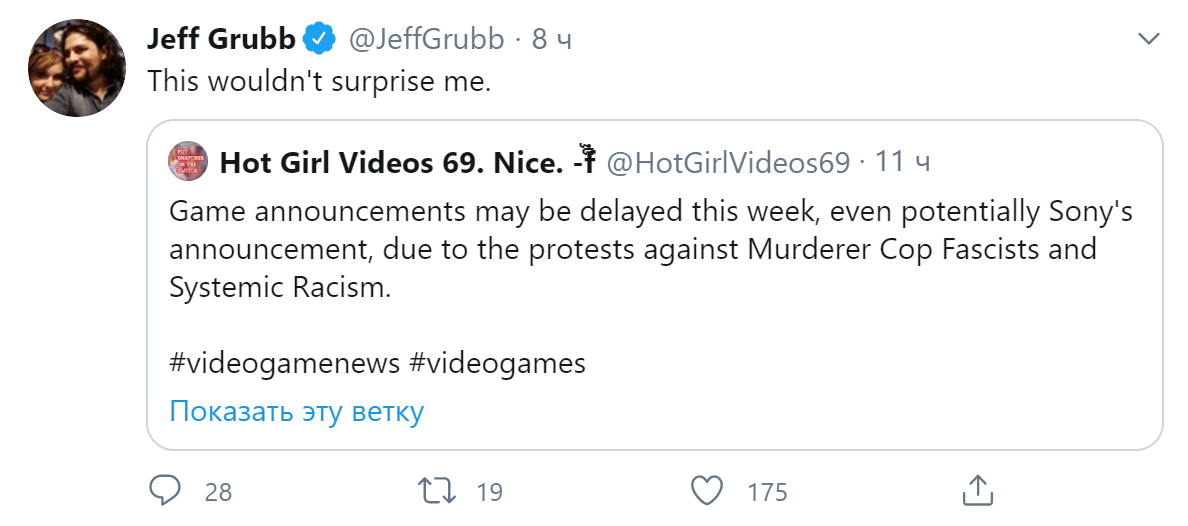
Task: Click the retweet count 19
Action: point(489,491)
